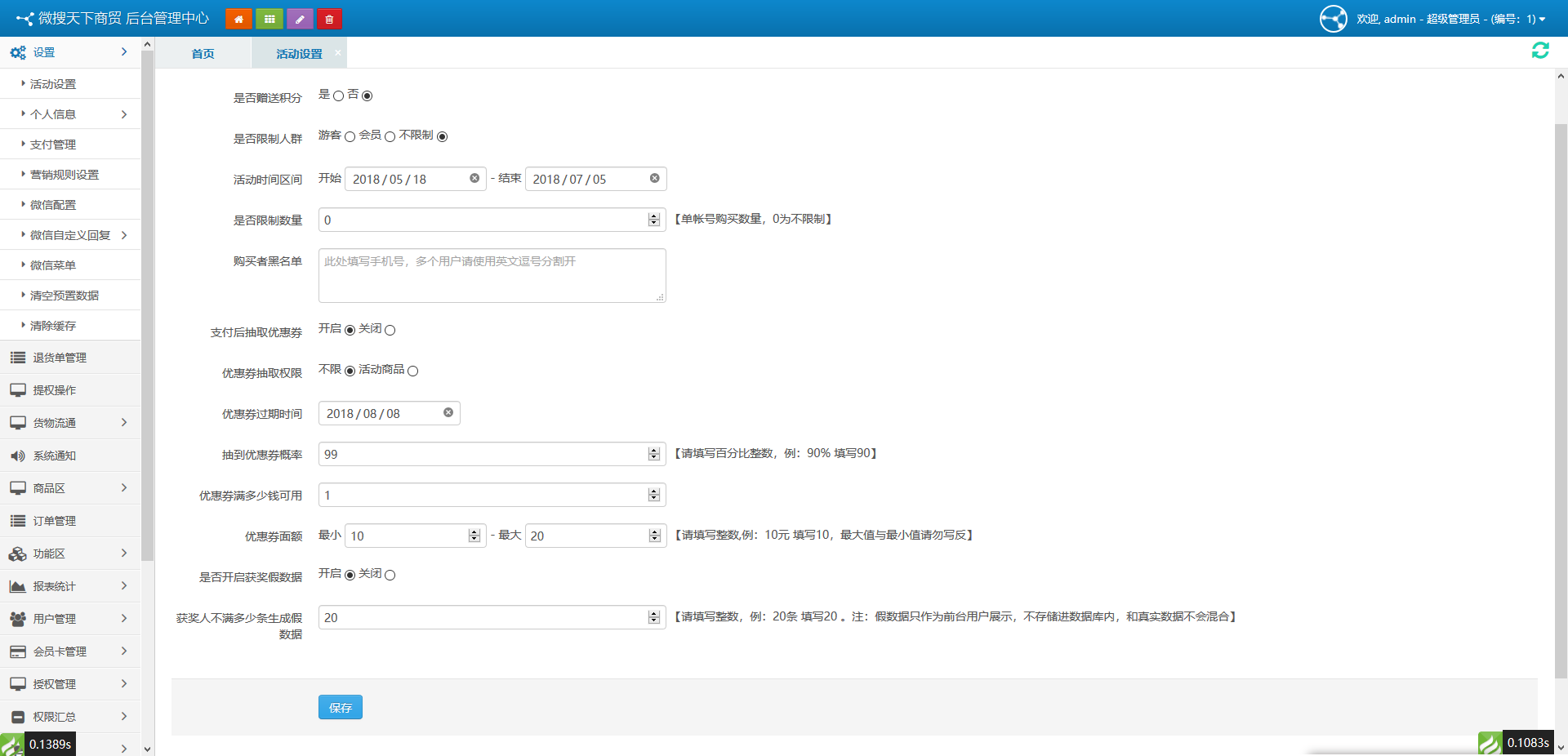Click the 抽到优惠券概率 number stepper
This screenshot has height=756, width=1568.
(653, 454)
